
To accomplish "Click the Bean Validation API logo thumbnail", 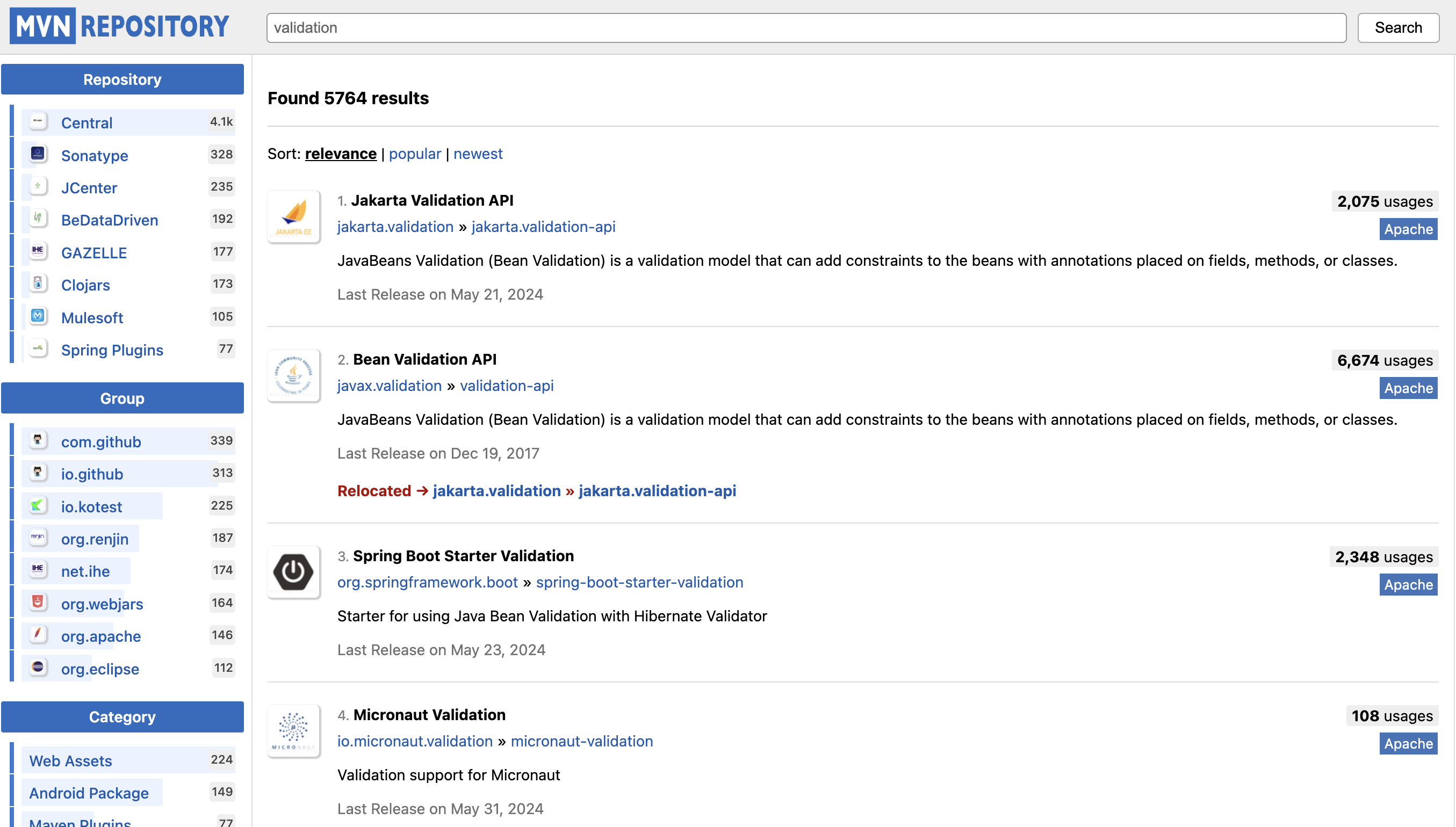I will click(294, 376).
